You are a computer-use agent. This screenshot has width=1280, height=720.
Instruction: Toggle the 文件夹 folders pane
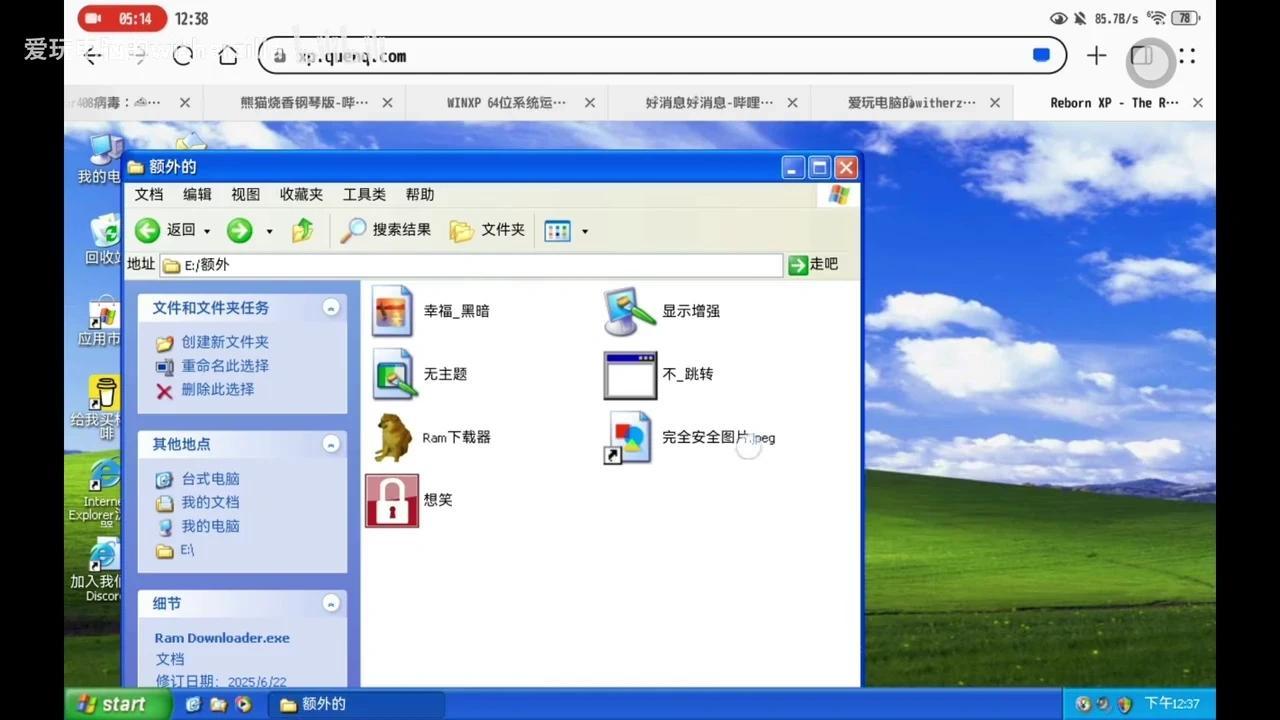[x=487, y=230]
